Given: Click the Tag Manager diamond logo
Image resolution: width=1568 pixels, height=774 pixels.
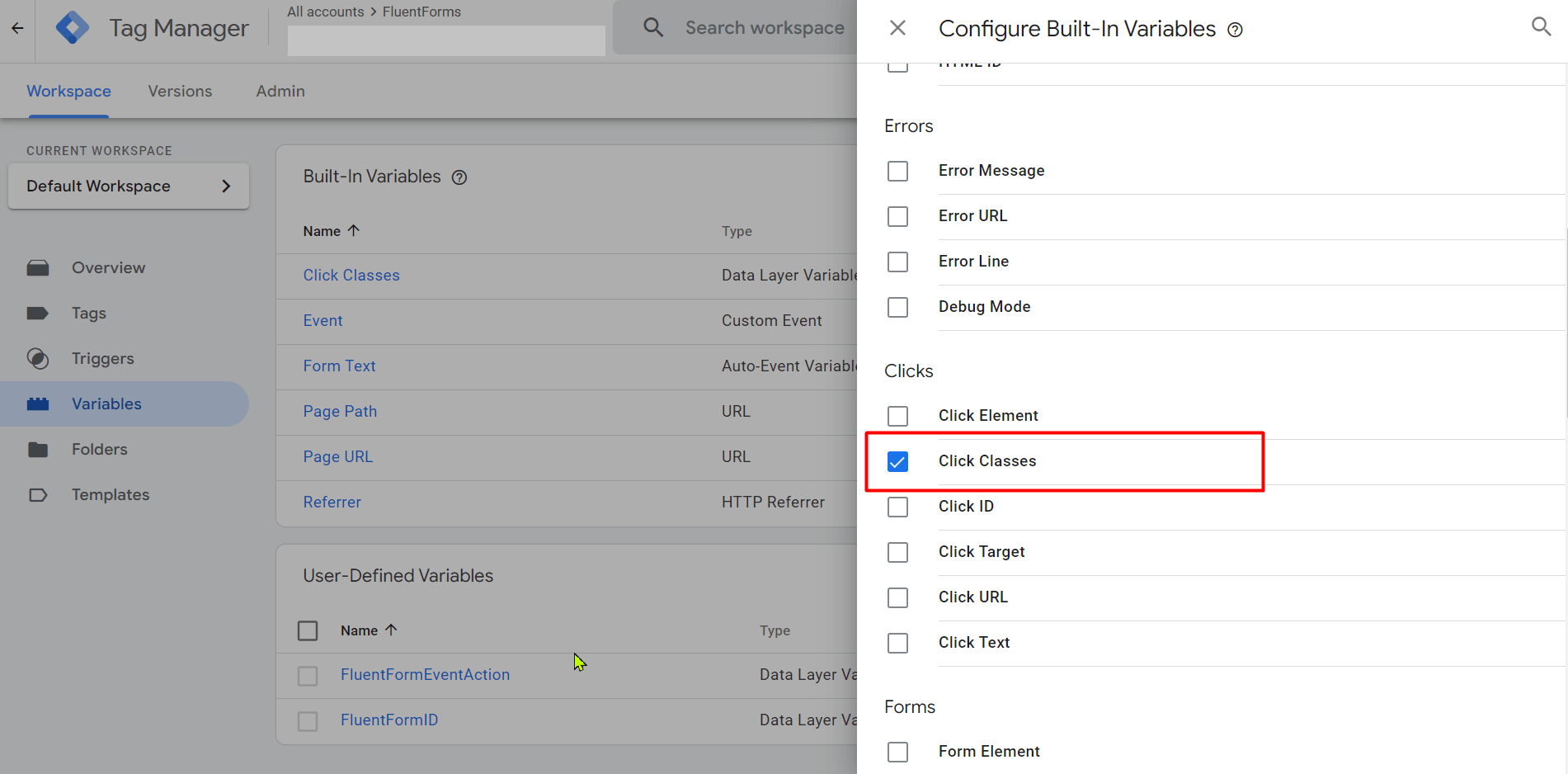Looking at the screenshot, I should tap(73, 28).
